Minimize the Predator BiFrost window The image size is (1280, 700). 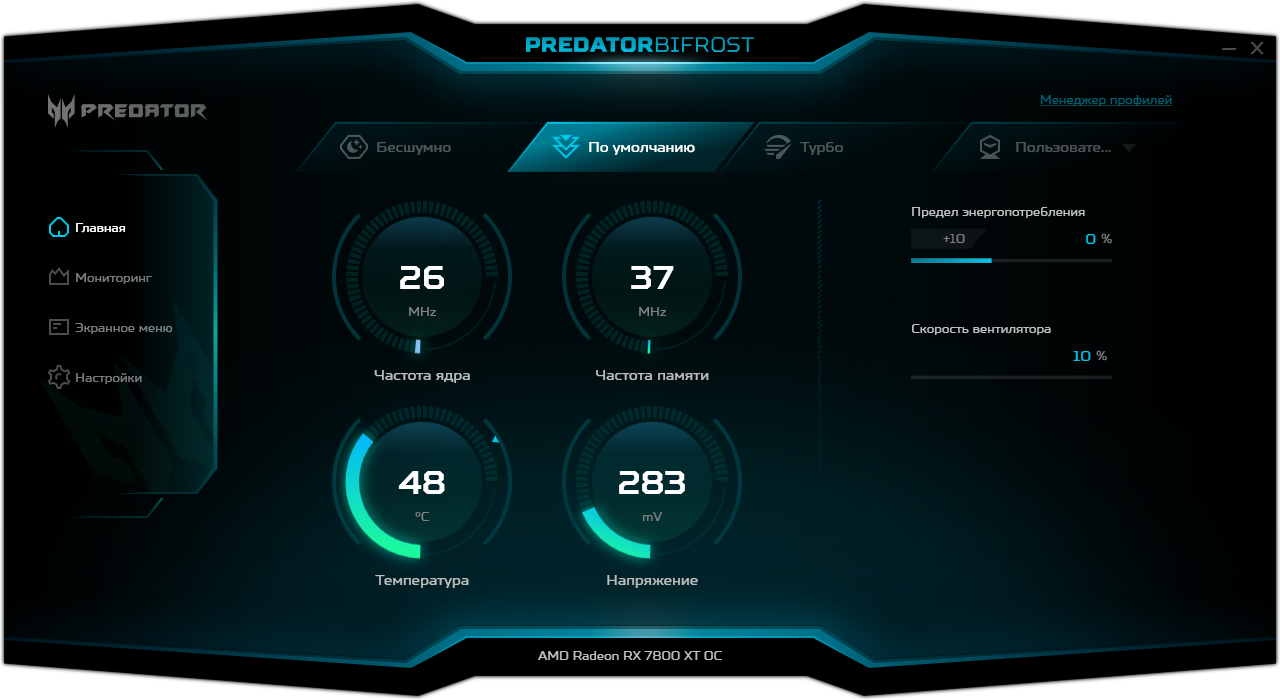pos(1231,47)
